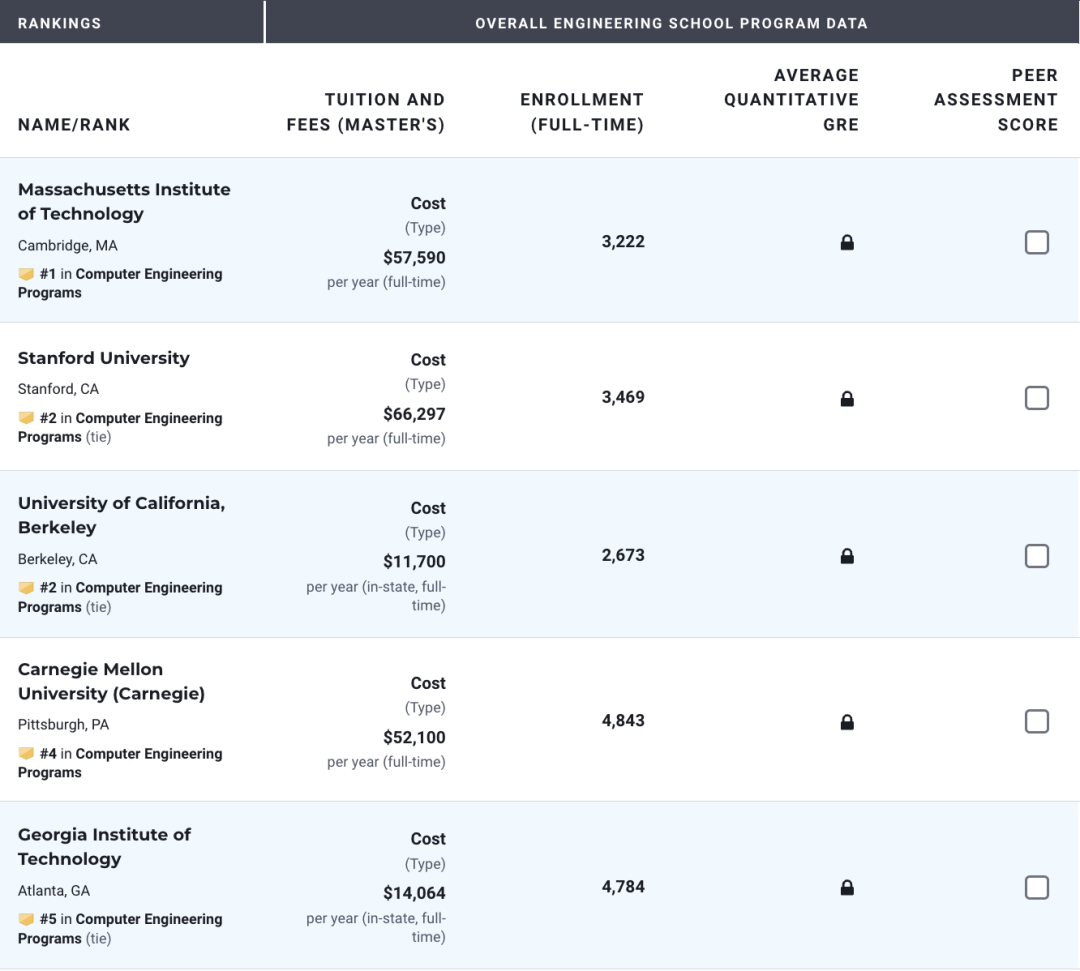
Task: Click the Pittsburgh, PA location text
Action: click(63, 724)
